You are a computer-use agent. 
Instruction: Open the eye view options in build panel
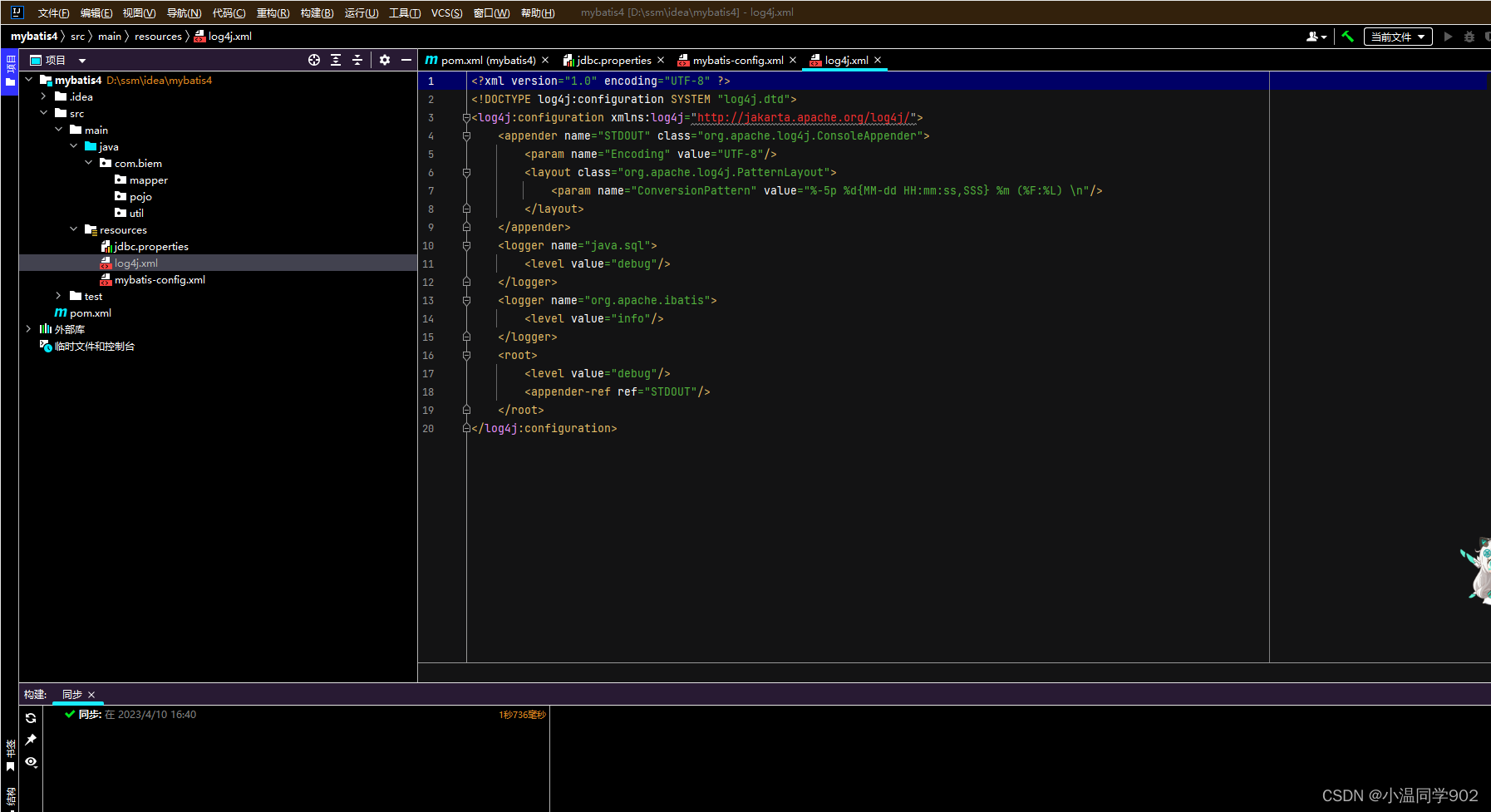(31, 763)
